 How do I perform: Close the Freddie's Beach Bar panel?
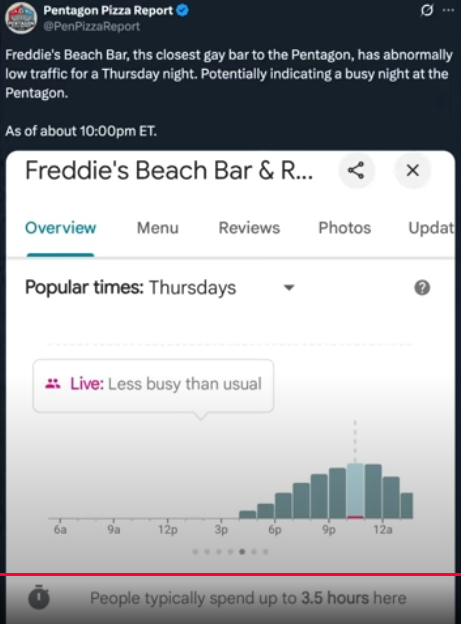click(x=413, y=171)
